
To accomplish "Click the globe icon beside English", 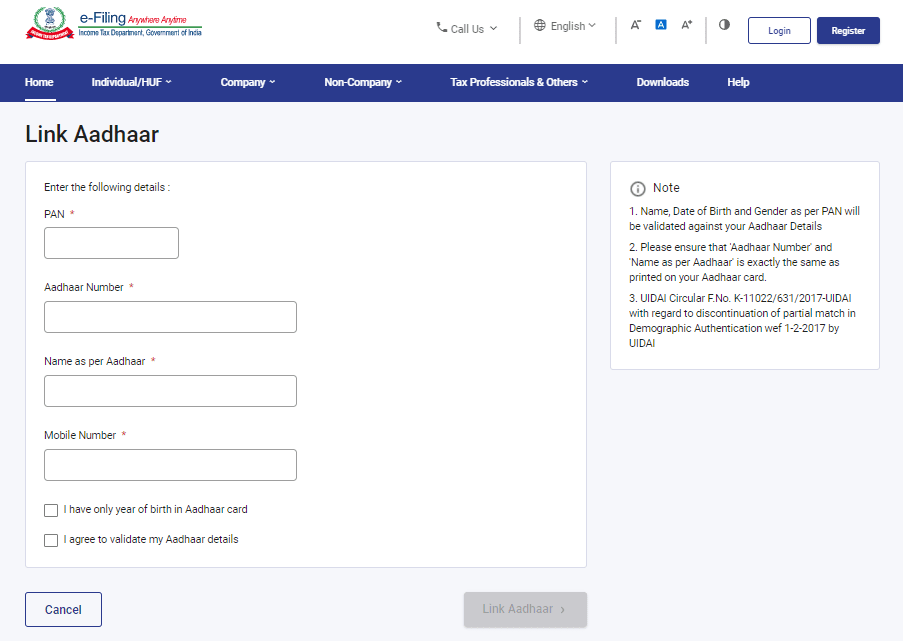I will point(540,25).
